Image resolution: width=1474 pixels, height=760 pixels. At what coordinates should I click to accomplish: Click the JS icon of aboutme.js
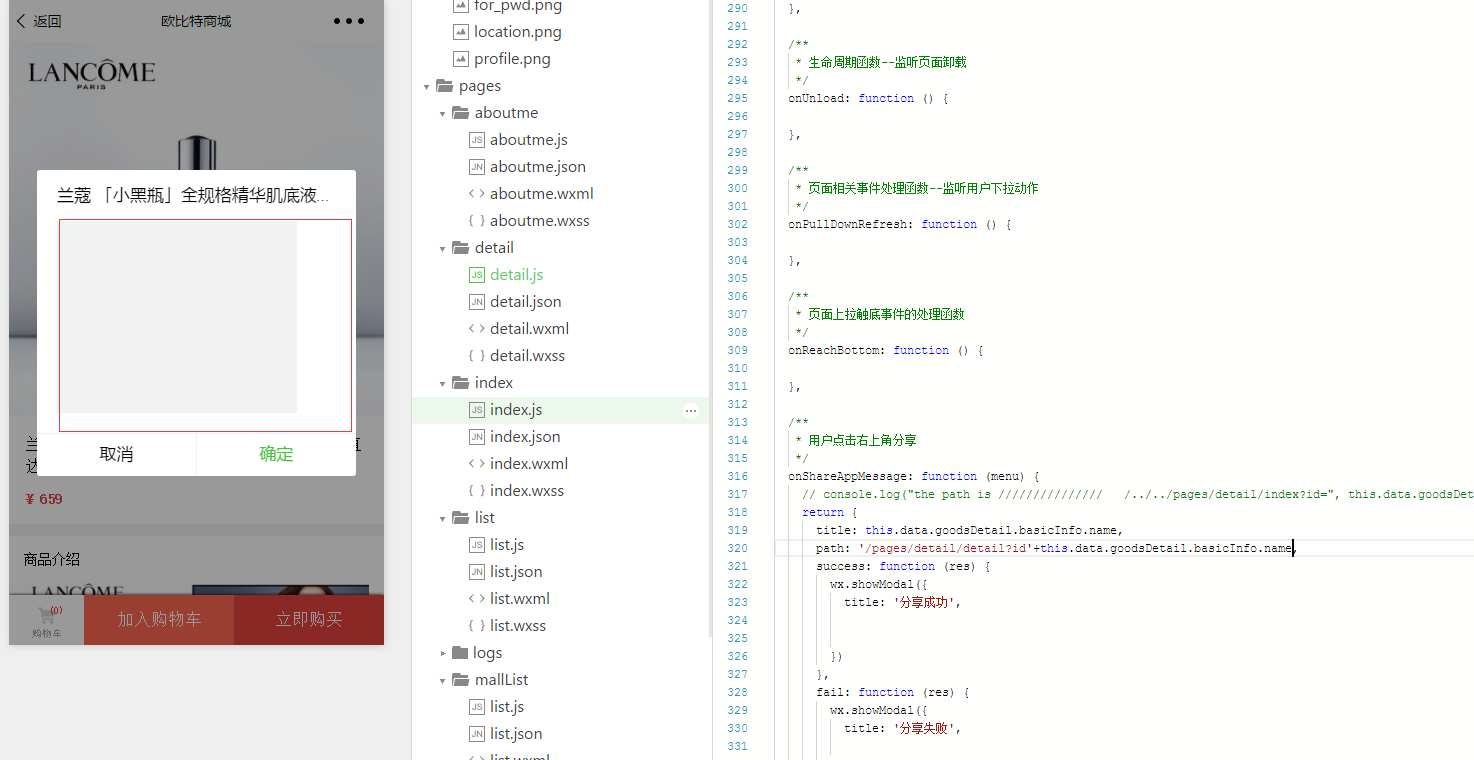pos(477,140)
